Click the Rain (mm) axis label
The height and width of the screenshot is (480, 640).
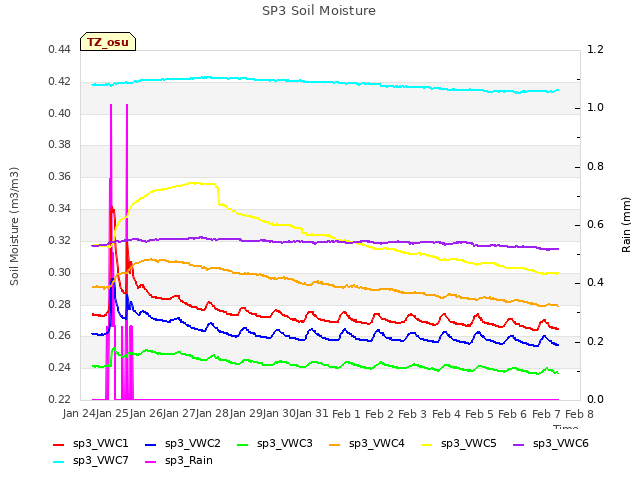(626, 225)
